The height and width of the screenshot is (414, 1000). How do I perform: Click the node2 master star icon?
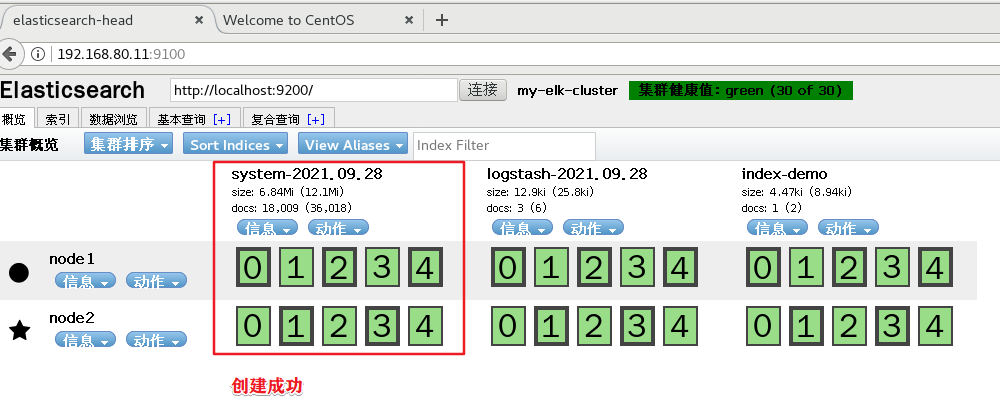(20, 330)
